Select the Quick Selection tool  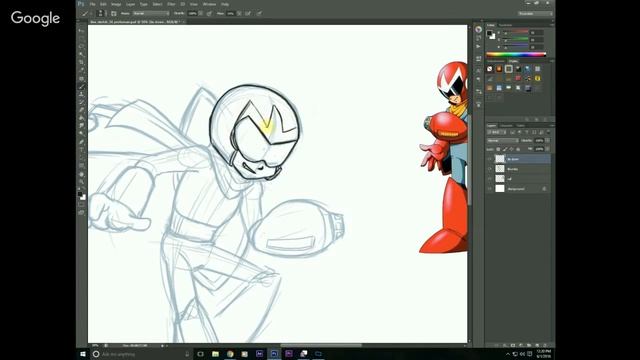click(x=82, y=54)
